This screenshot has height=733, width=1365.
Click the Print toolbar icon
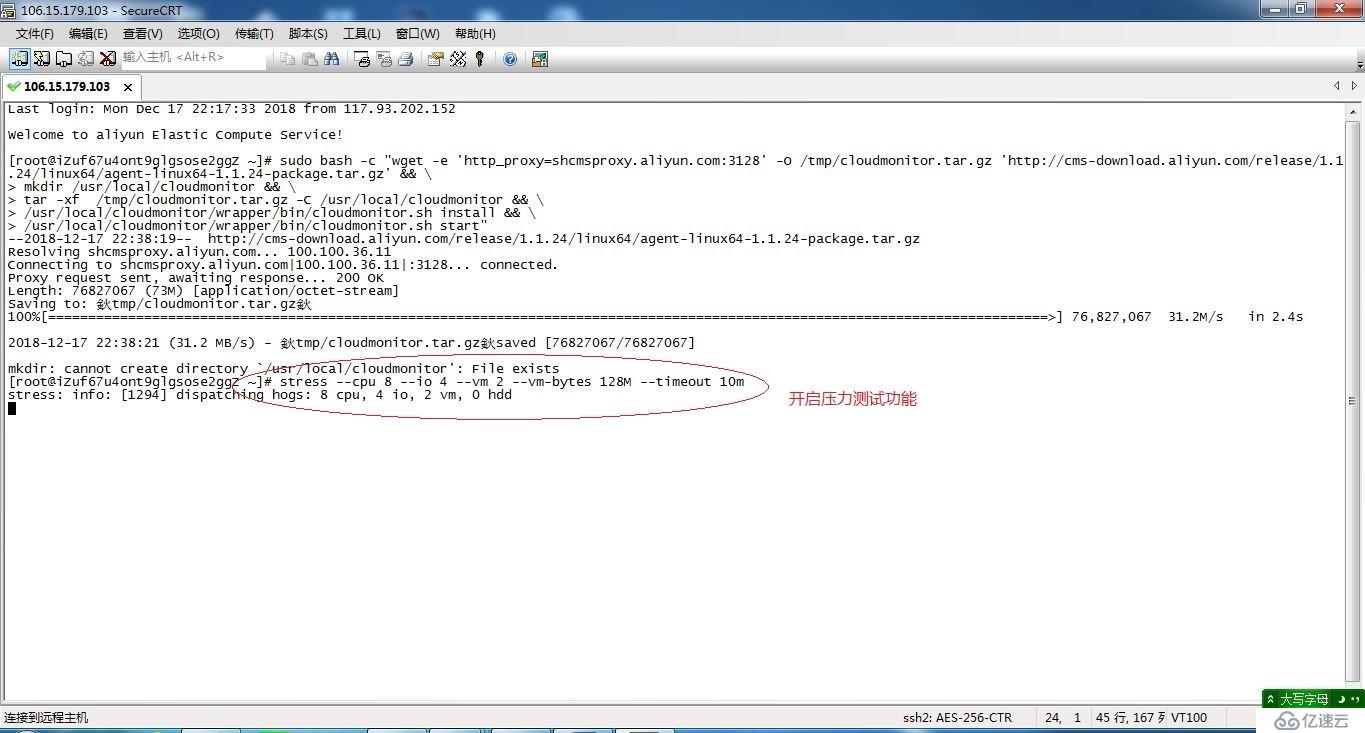click(406, 59)
